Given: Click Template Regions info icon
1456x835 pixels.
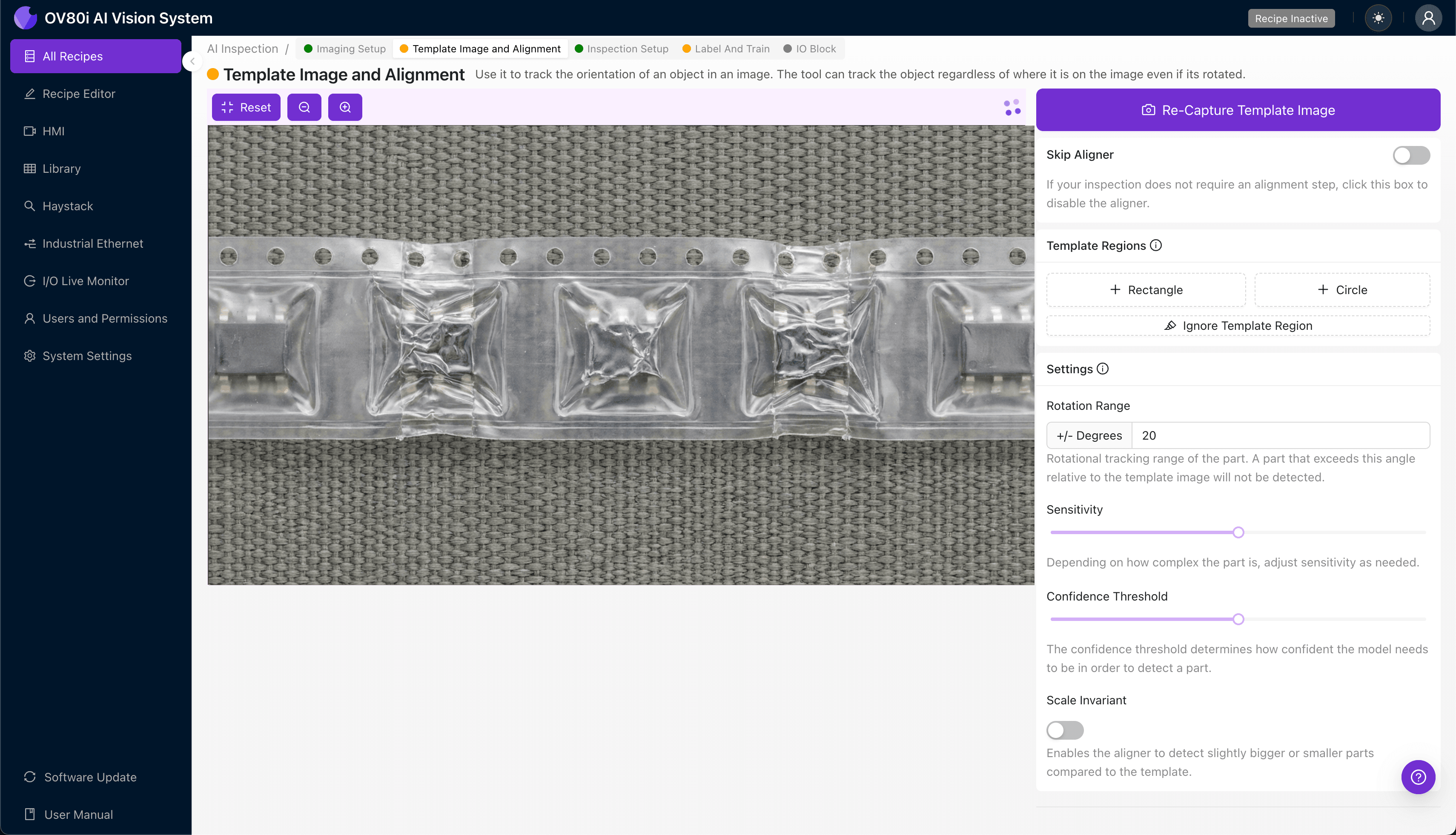Looking at the screenshot, I should 1156,246.
